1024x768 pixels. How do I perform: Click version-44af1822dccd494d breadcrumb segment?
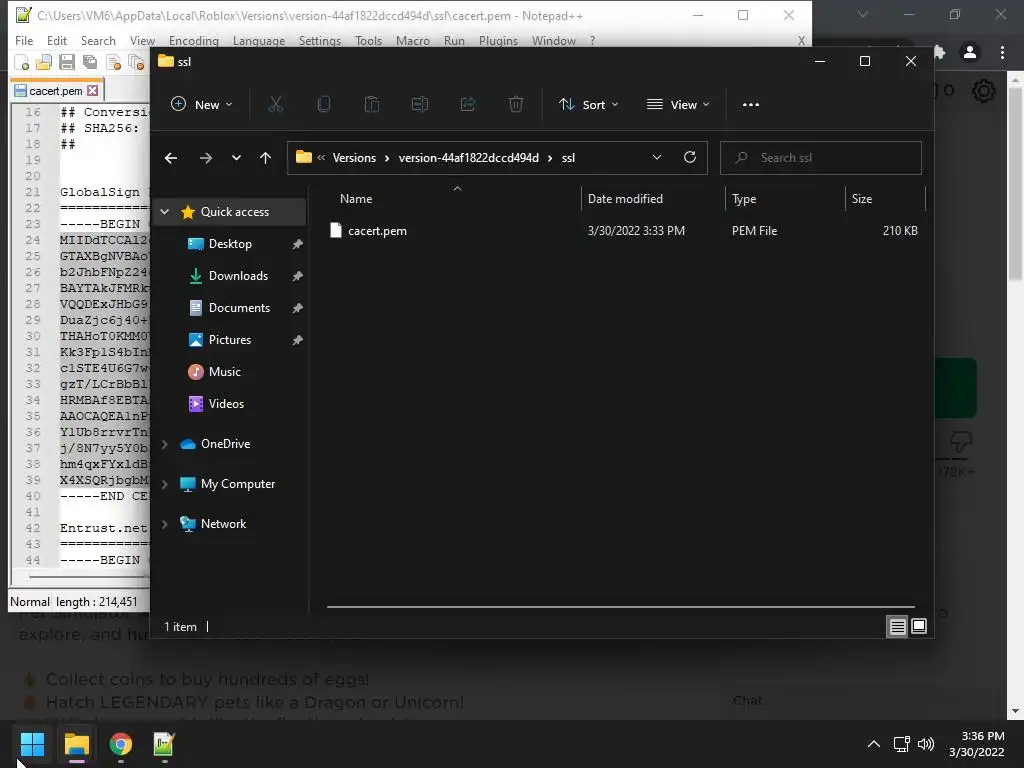click(469, 158)
